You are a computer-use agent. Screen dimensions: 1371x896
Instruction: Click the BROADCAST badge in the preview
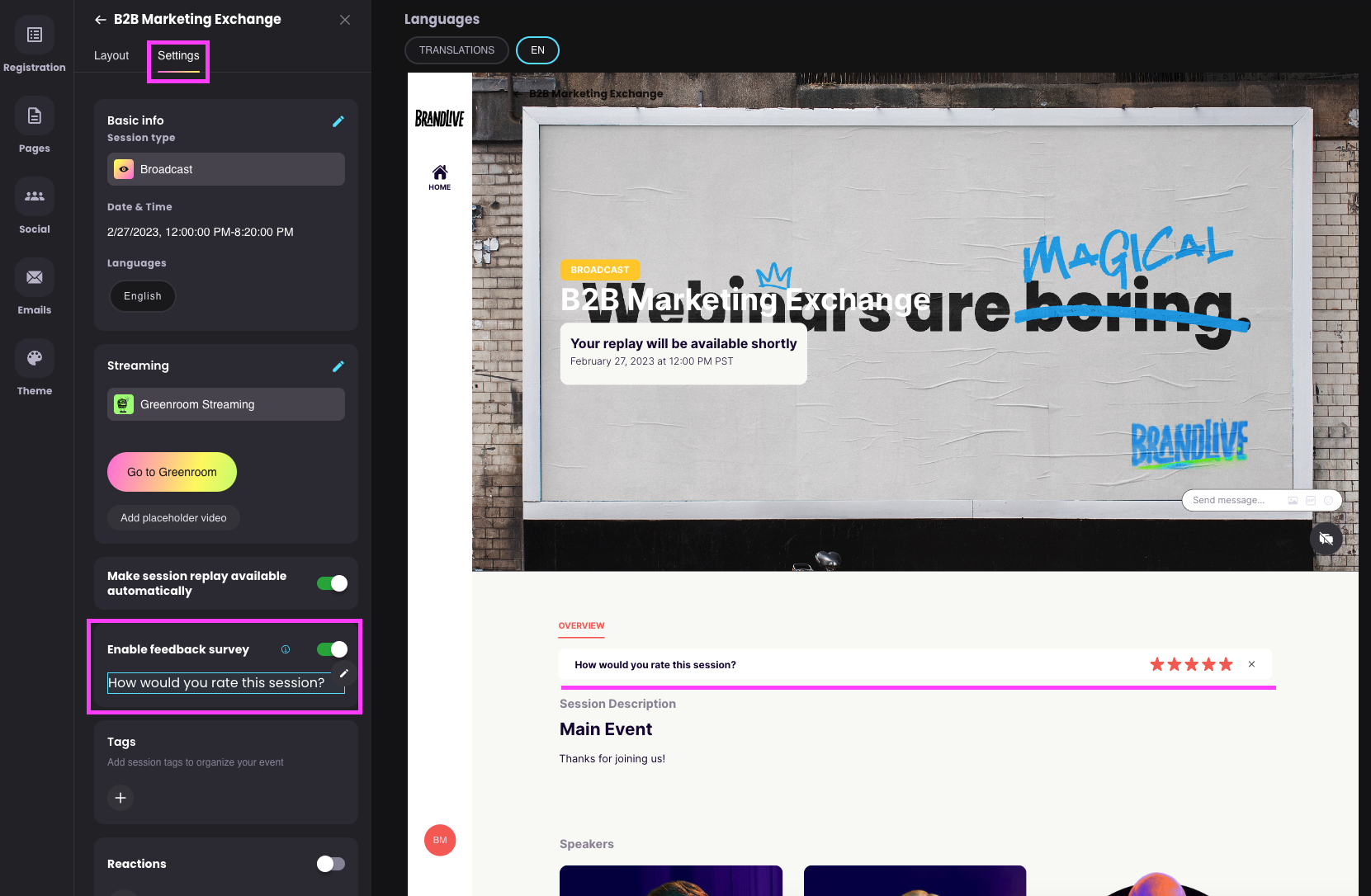coord(600,270)
